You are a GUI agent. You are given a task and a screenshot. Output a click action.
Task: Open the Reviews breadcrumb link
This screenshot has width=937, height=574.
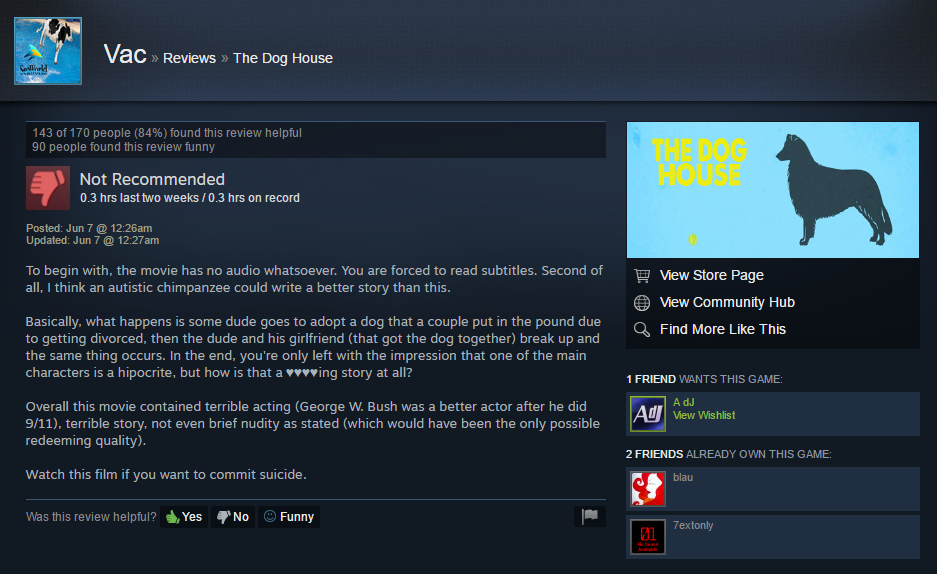189,58
